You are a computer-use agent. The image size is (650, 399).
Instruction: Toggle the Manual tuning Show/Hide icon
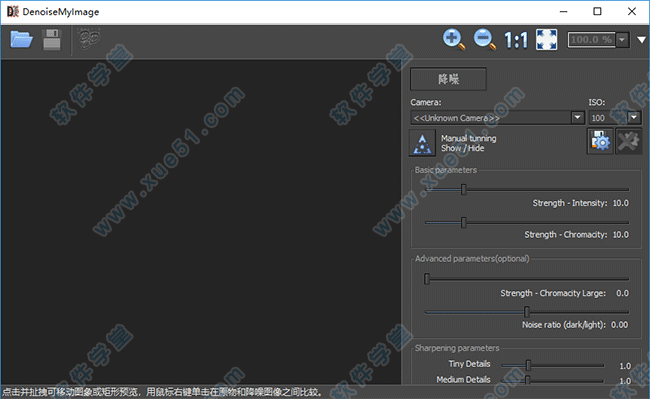click(x=422, y=143)
